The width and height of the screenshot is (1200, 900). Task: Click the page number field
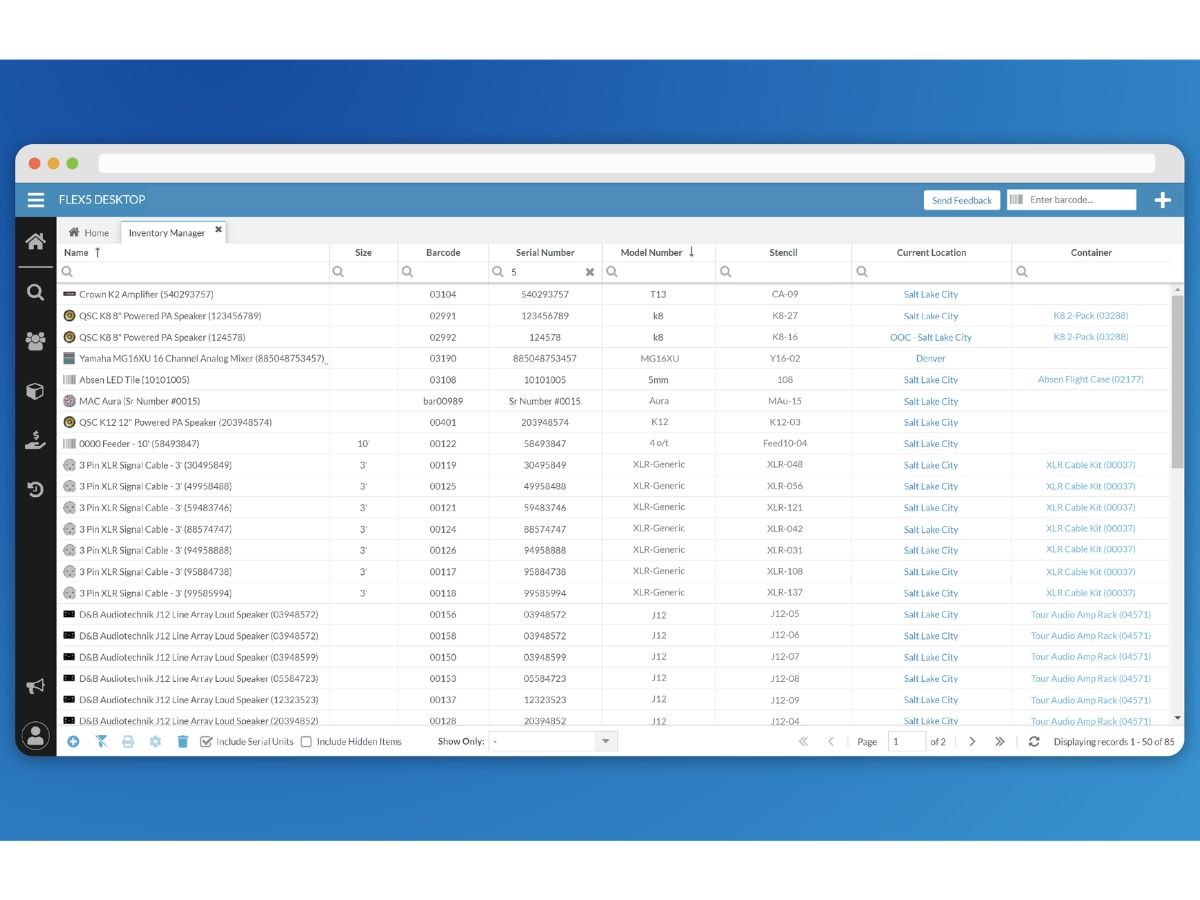pyautogui.click(x=907, y=741)
